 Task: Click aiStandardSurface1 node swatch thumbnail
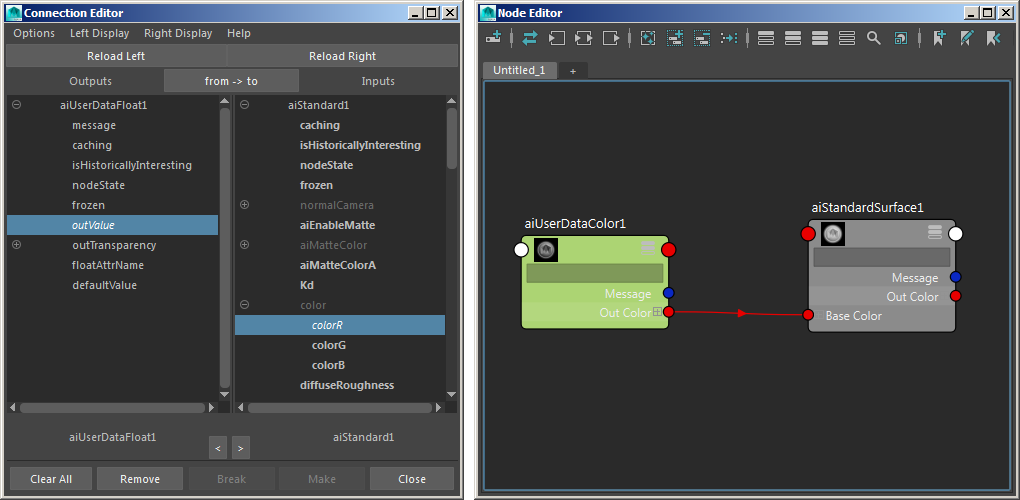coord(833,233)
